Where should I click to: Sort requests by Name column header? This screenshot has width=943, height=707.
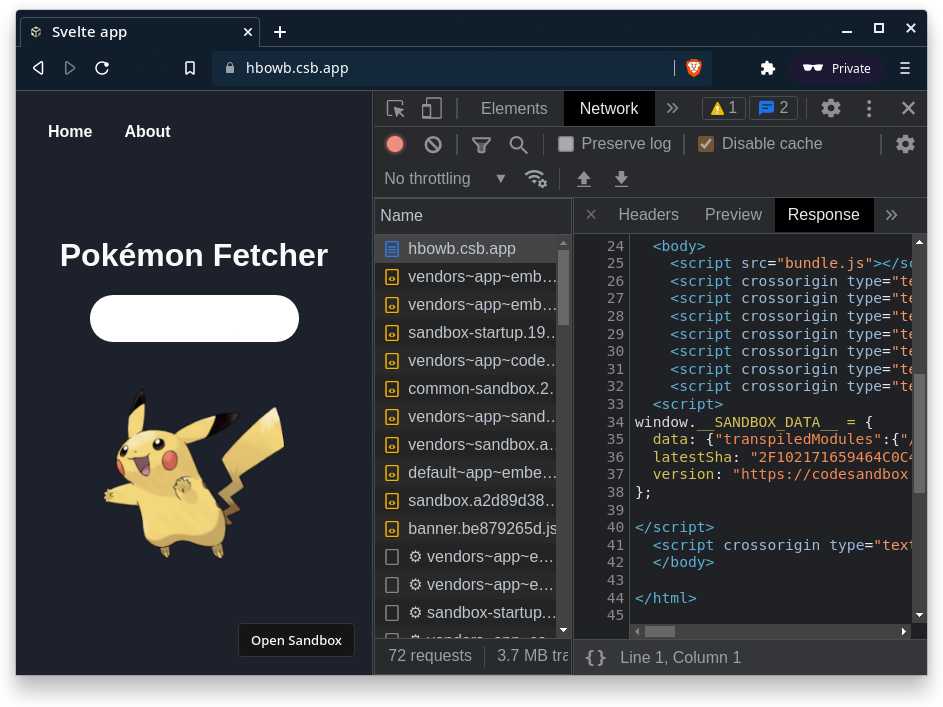point(472,215)
